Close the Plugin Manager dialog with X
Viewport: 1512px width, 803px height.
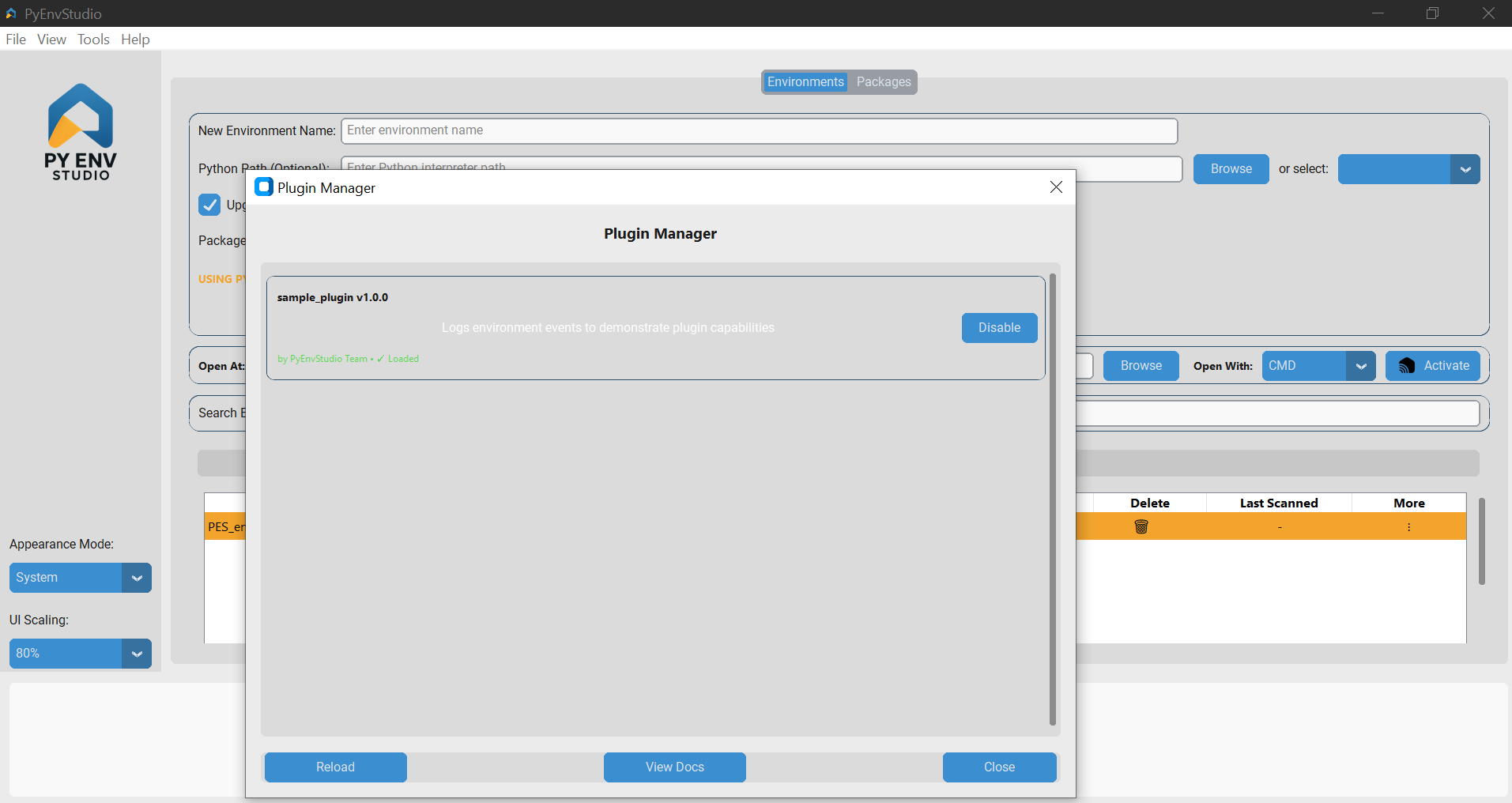(1056, 187)
